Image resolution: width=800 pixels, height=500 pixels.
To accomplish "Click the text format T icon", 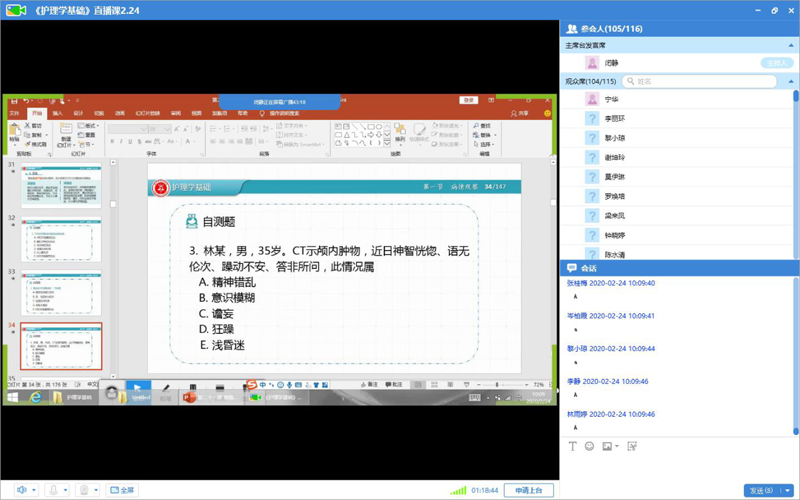I will pyautogui.click(x=573, y=446).
